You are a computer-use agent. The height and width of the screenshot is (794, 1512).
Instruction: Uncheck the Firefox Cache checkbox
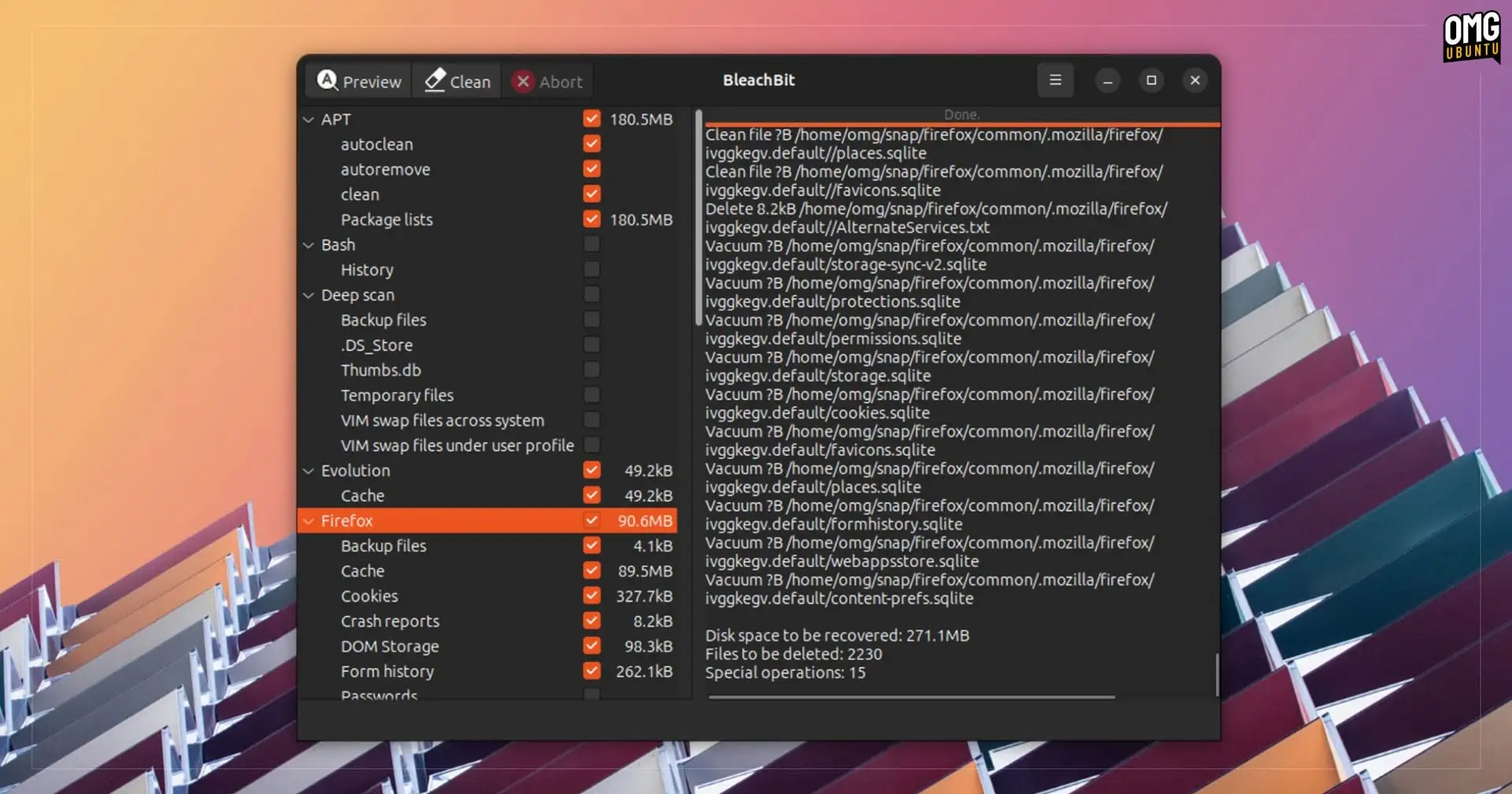[591, 571]
